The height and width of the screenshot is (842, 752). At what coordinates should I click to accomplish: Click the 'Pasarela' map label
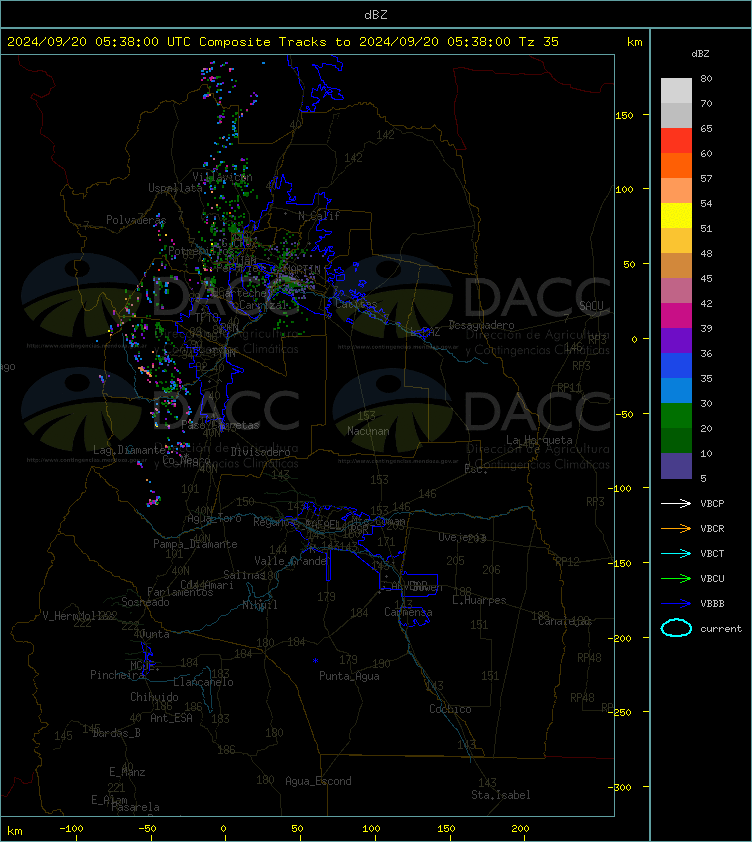[135, 807]
